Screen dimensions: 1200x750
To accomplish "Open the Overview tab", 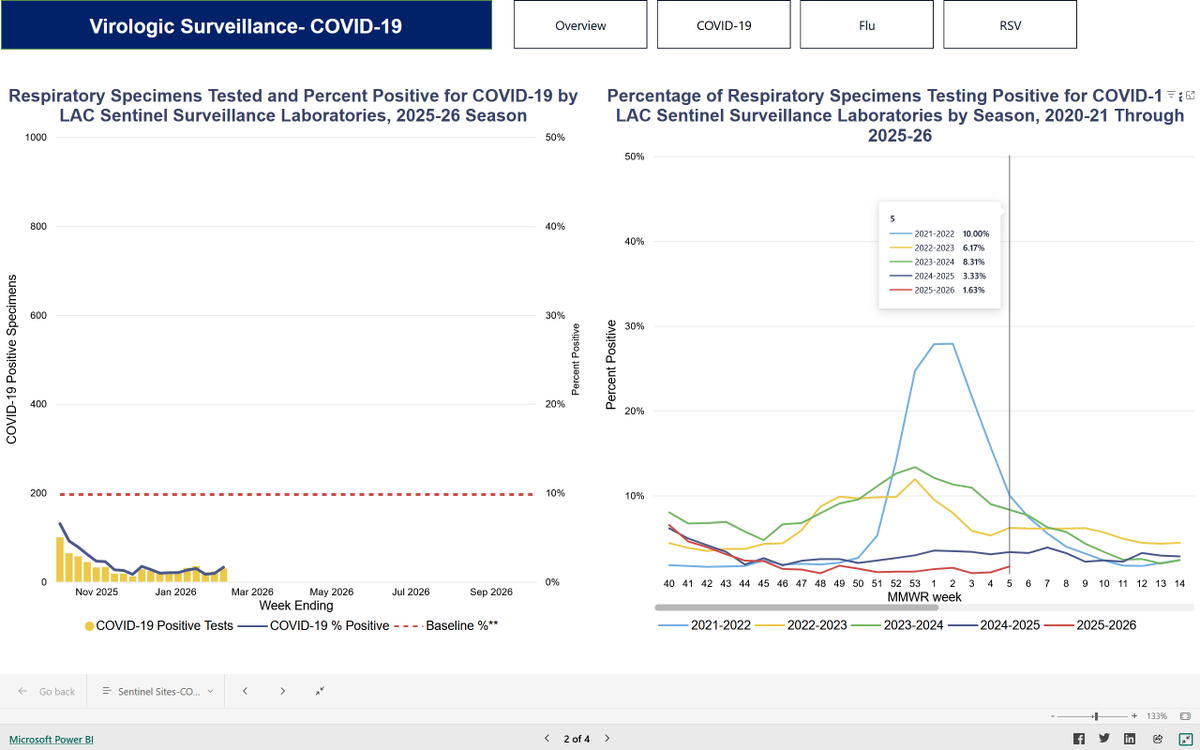I will tap(580, 25).
